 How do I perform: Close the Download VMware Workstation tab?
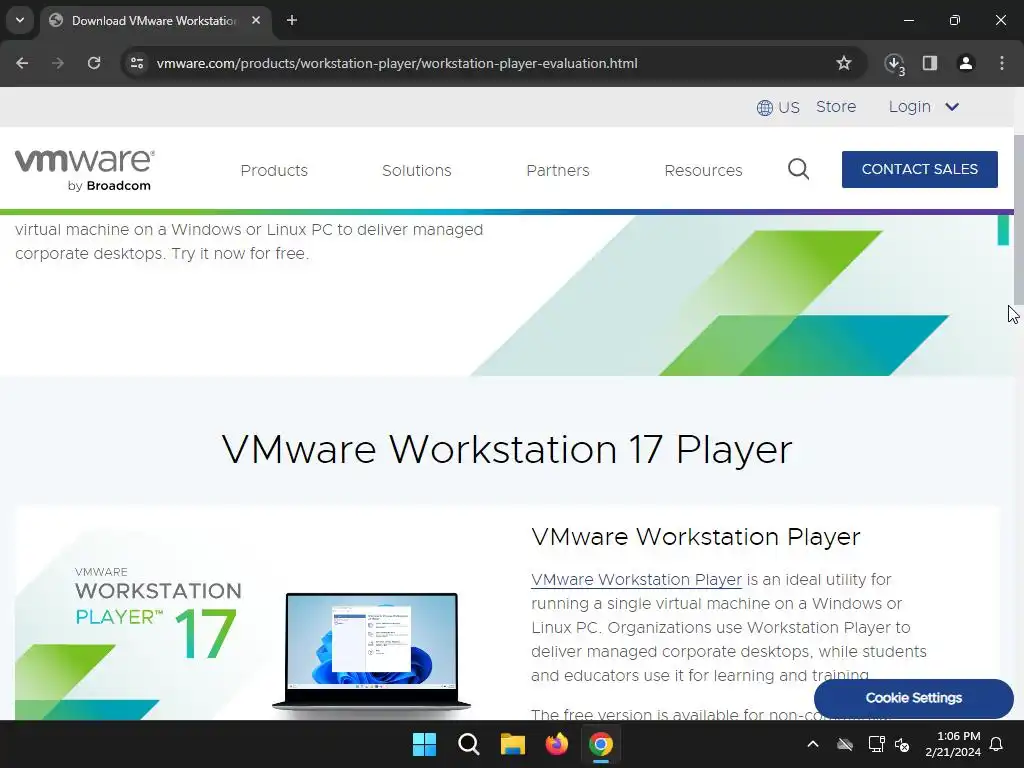(x=256, y=20)
